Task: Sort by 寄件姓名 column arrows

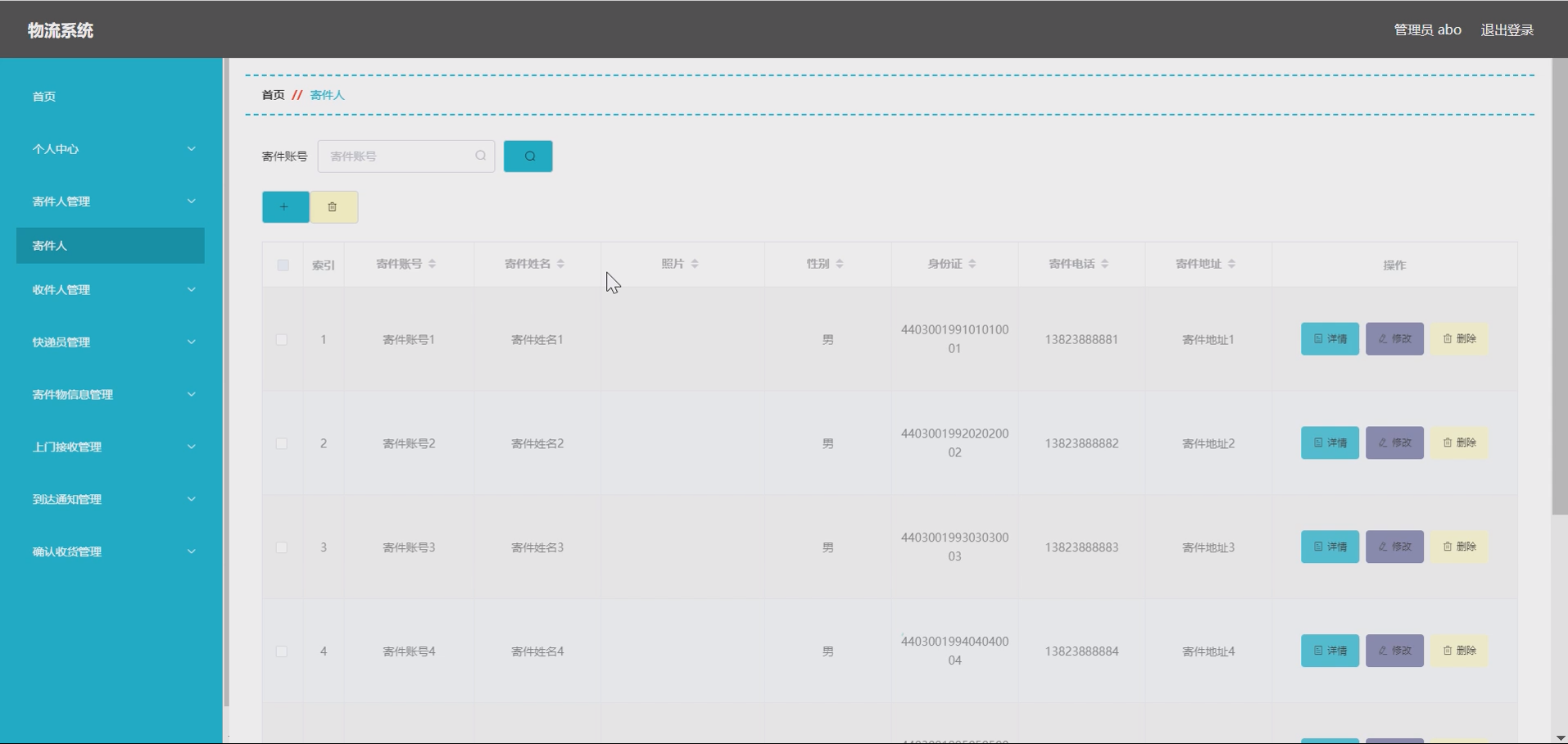Action: (x=561, y=264)
